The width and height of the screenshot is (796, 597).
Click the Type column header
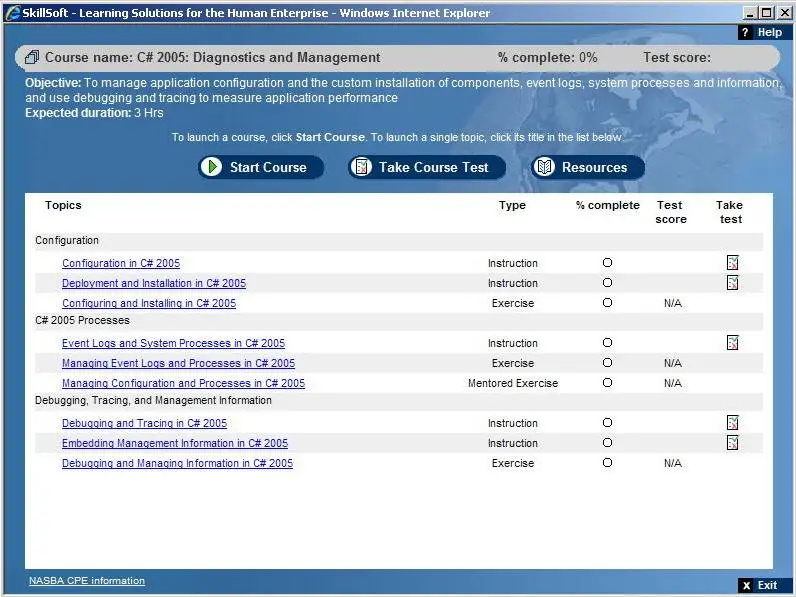pos(512,205)
